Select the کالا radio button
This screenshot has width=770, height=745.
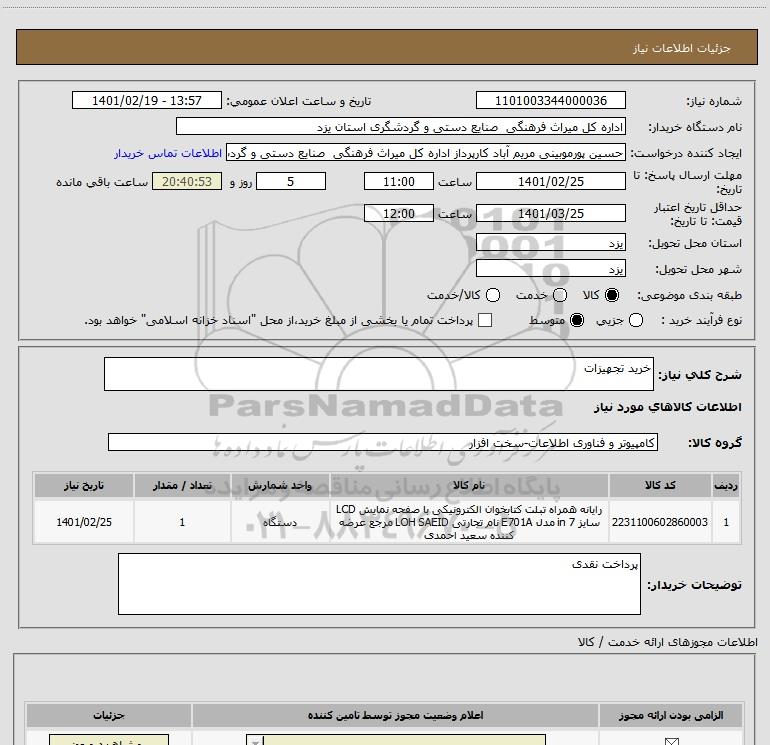pyautogui.click(x=612, y=295)
